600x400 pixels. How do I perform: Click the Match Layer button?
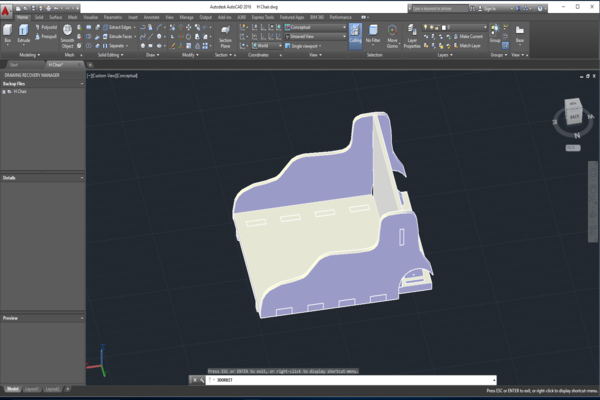tap(467, 46)
